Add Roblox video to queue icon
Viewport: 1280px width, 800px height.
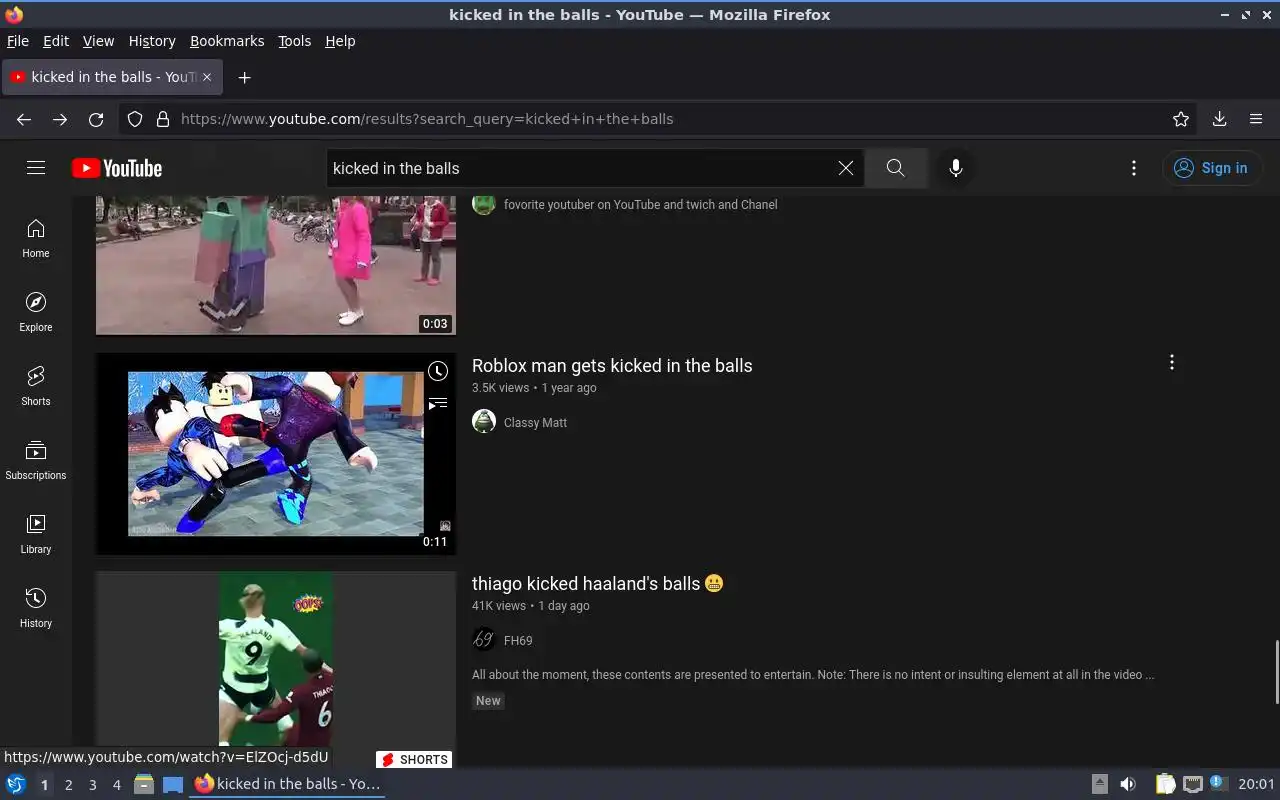click(438, 404)
